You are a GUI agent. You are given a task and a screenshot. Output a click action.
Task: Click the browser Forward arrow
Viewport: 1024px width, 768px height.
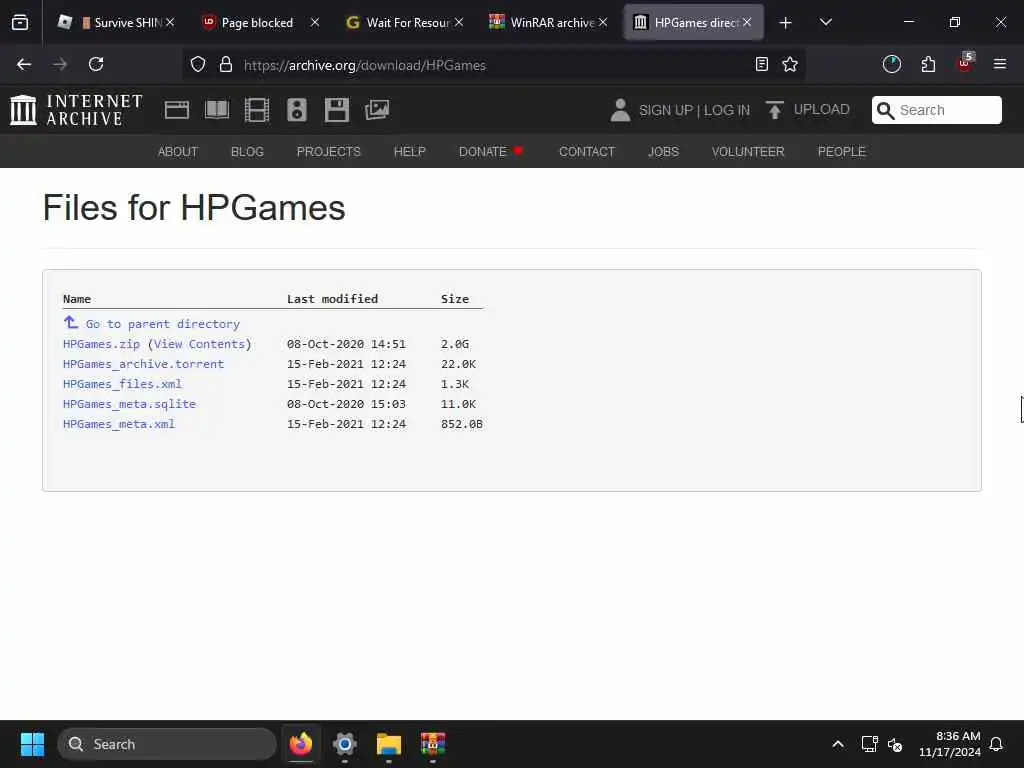pos(60,65)
